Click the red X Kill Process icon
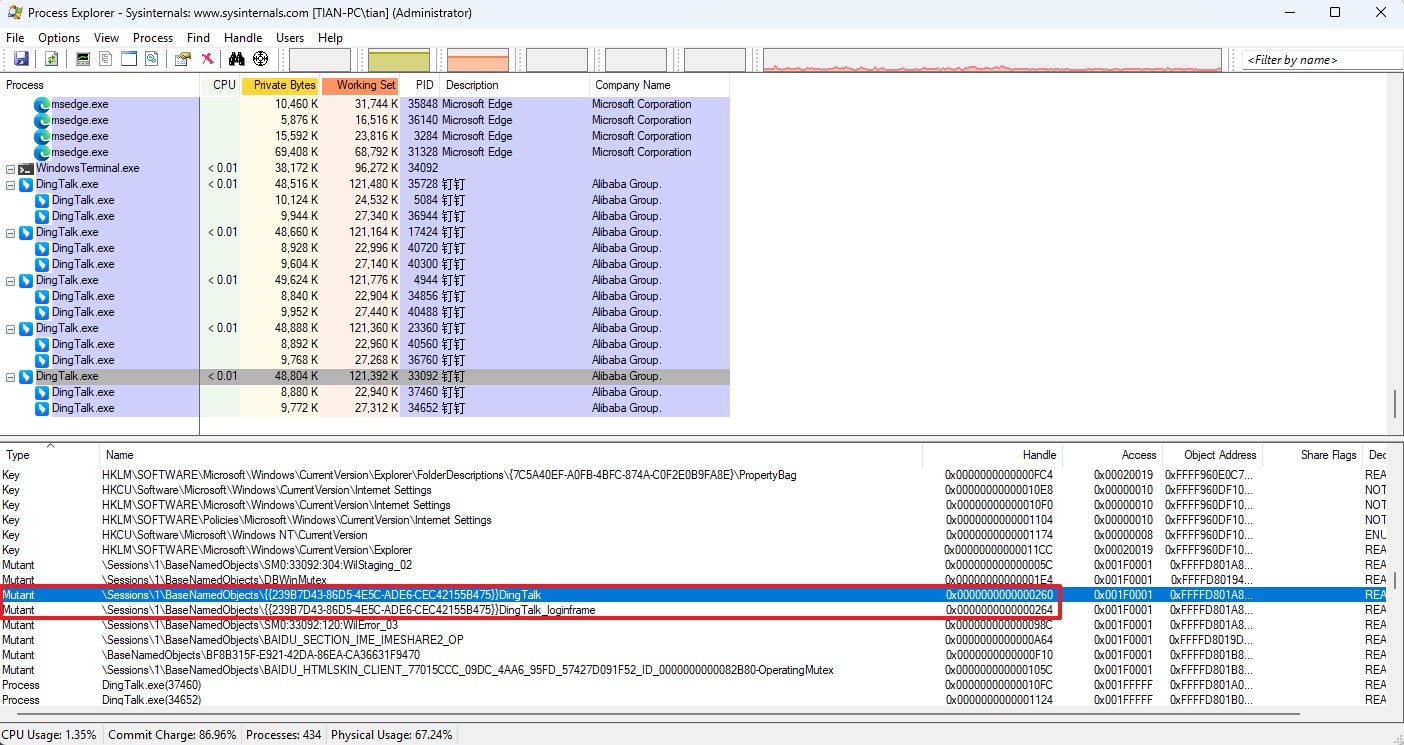Image resolution: width=1404 pixels, height=745 pixels. [207, 59]
